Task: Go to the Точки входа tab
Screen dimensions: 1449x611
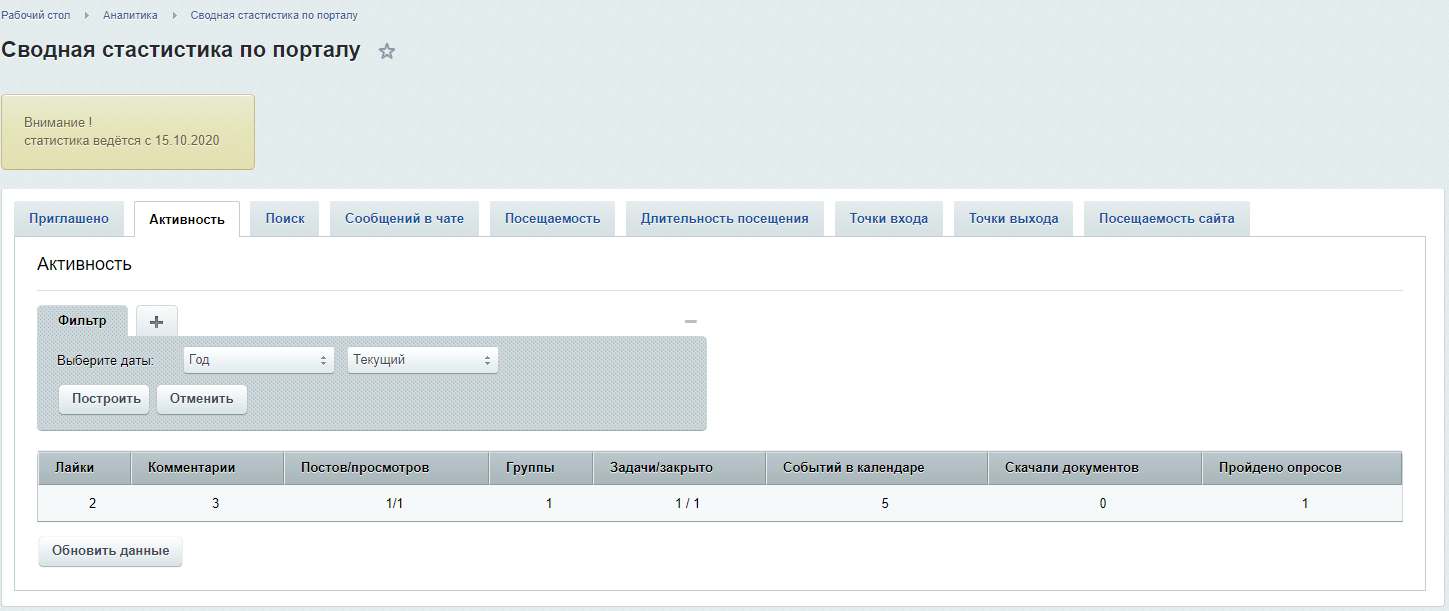Action: click(888, 219)
